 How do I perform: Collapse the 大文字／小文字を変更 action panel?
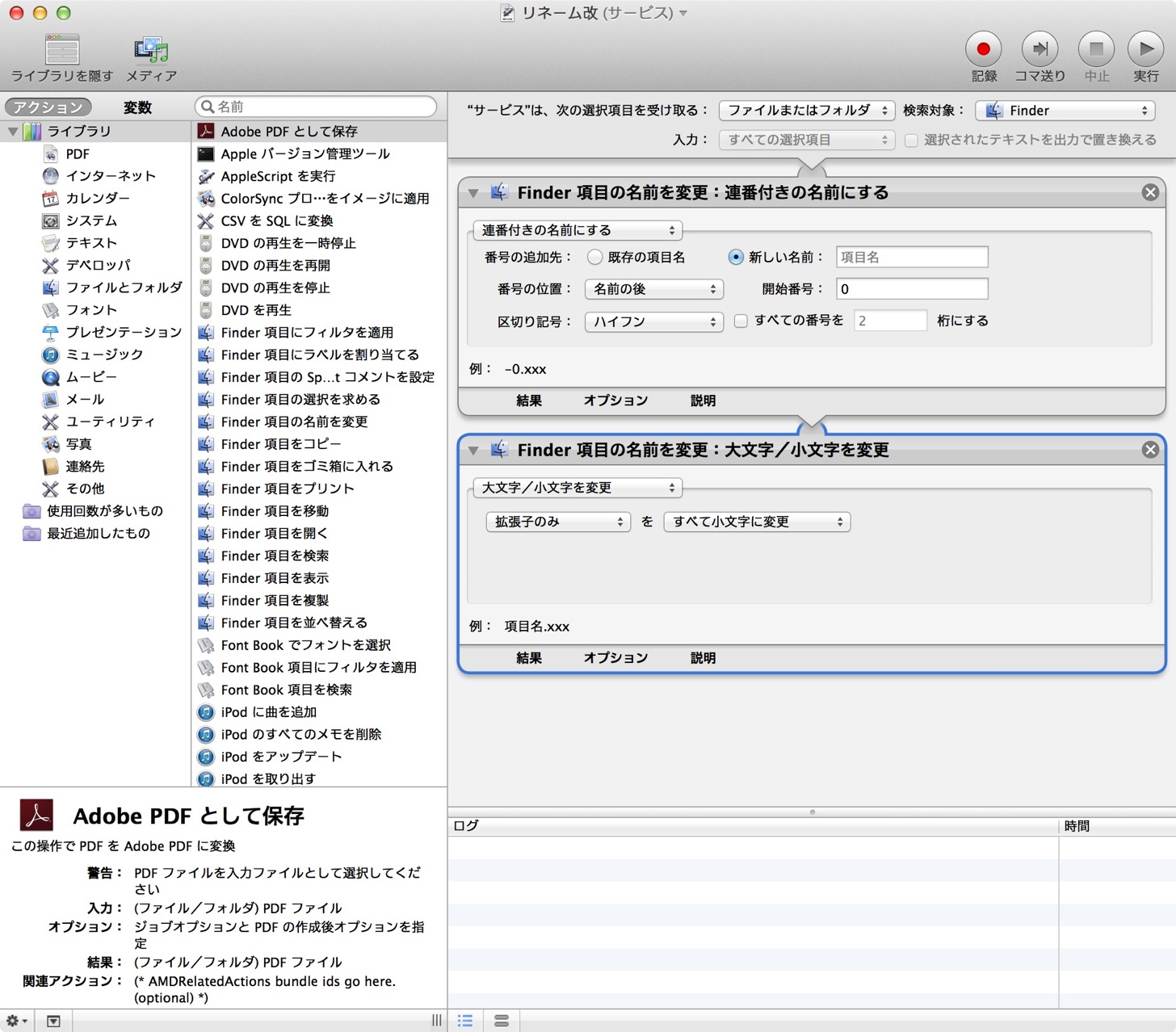[473, 451]
